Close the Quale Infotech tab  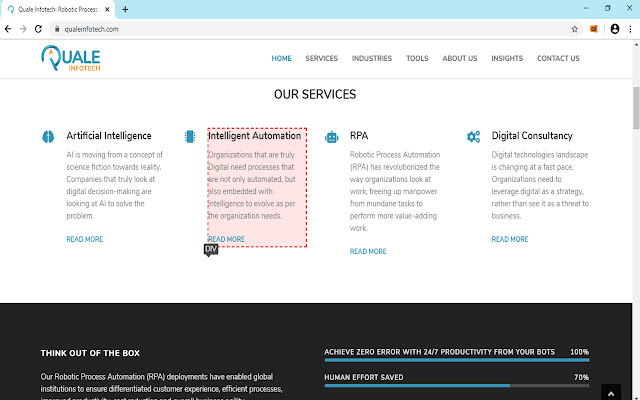coord(107,9)
